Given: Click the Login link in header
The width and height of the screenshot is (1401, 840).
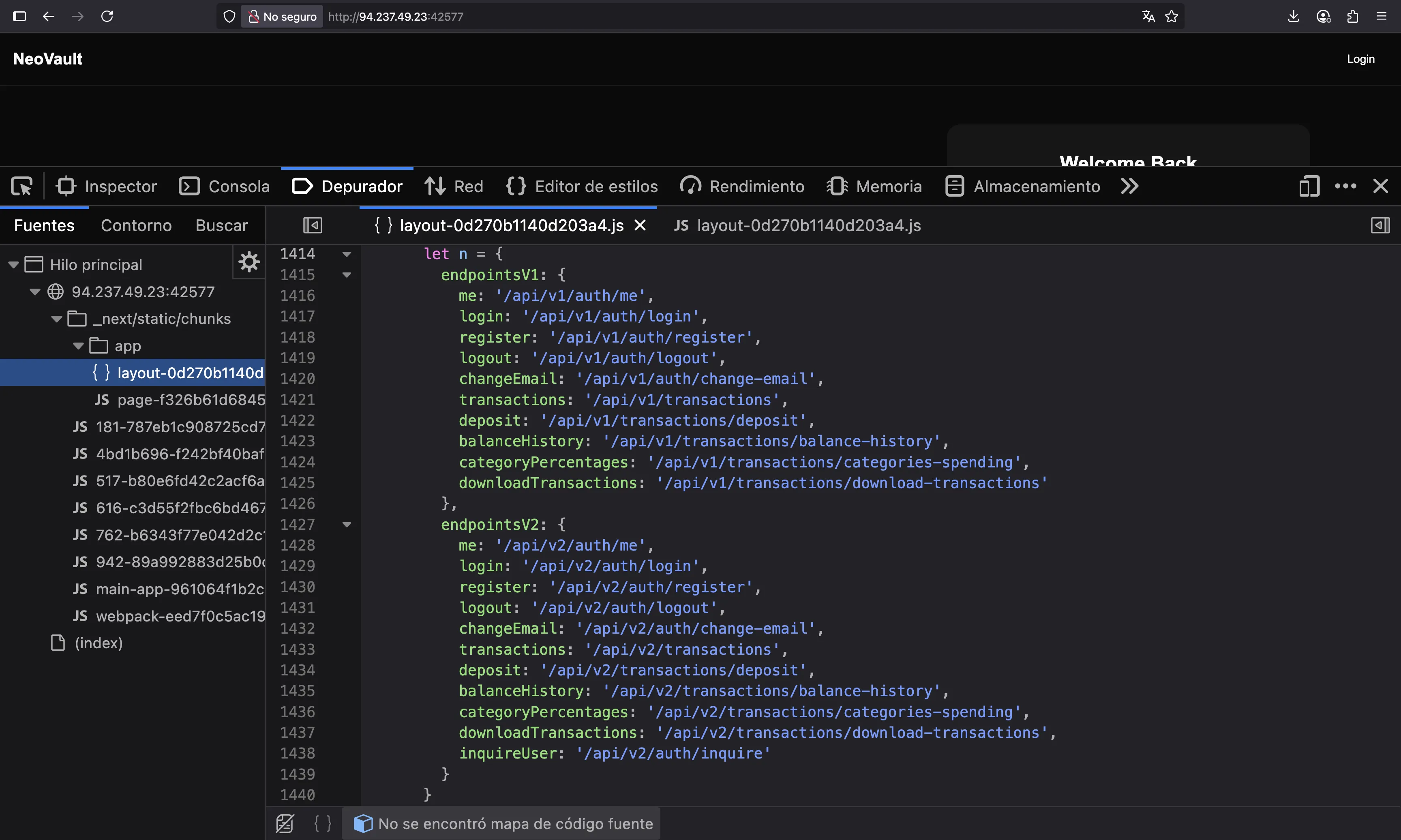Looking at the screenshot, I should 1360,59.
